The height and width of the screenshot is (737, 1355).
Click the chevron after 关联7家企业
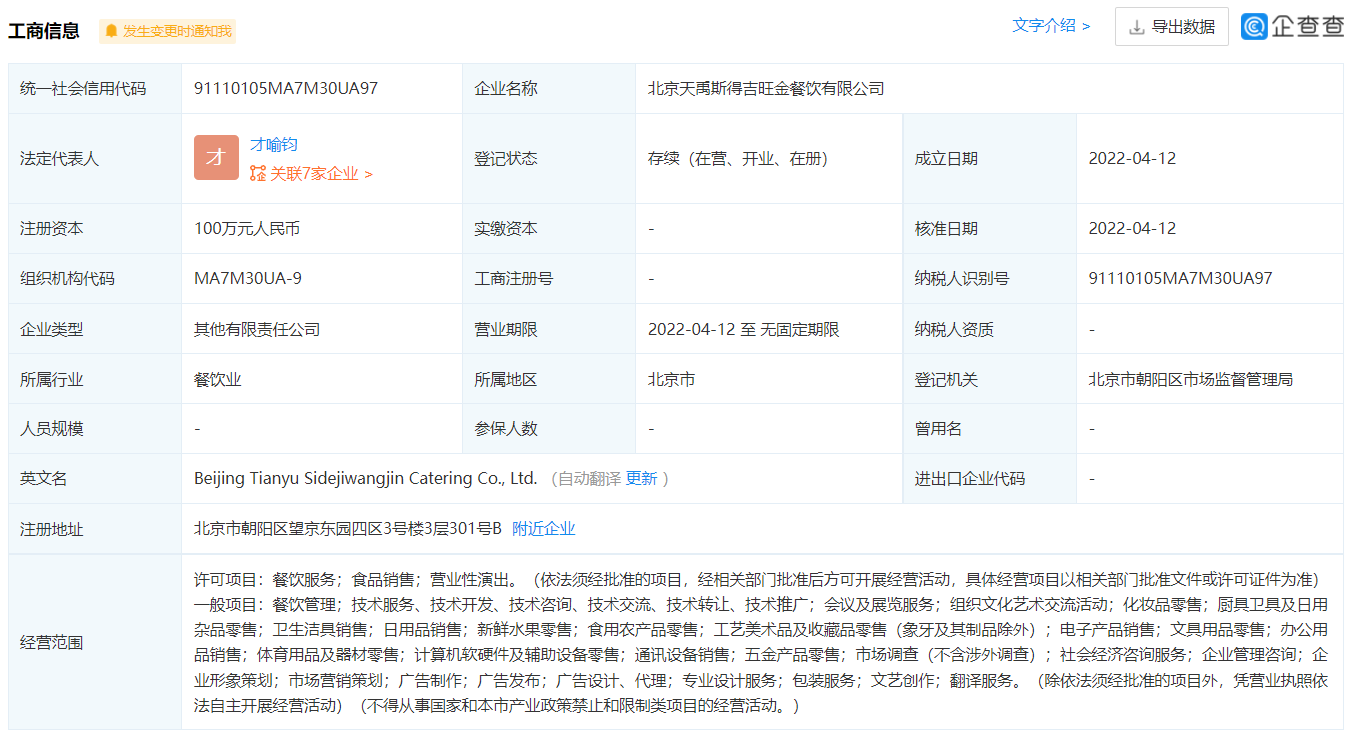point(366,172)
